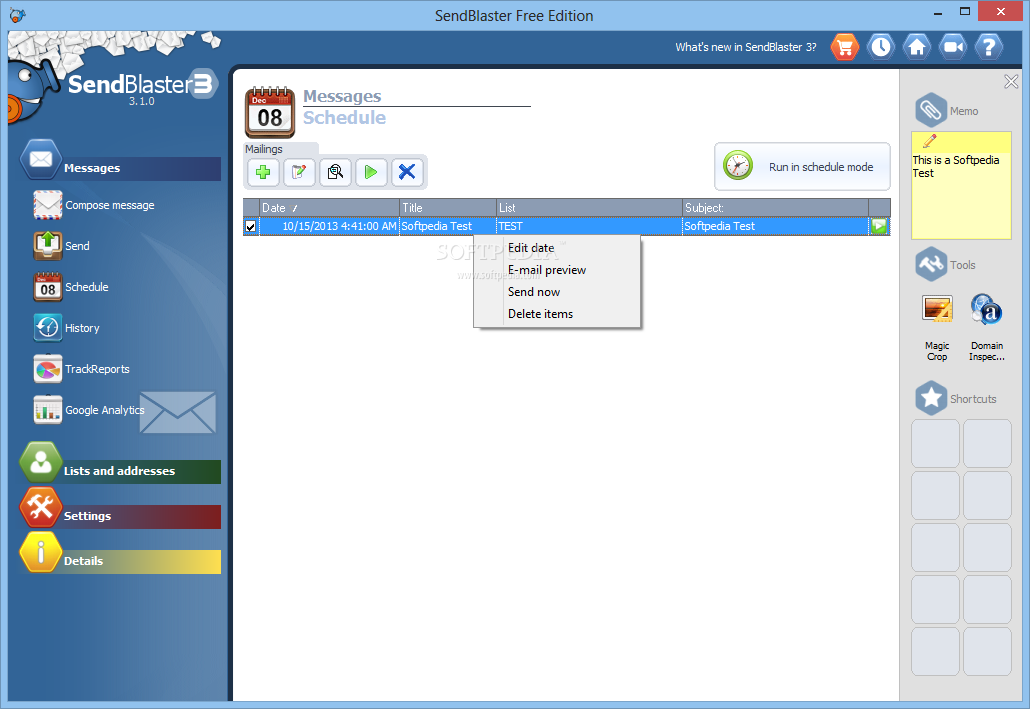This screenshot has width=1030, height=709.
Task: Sort by the Subject column header
Action: point(775,208)
